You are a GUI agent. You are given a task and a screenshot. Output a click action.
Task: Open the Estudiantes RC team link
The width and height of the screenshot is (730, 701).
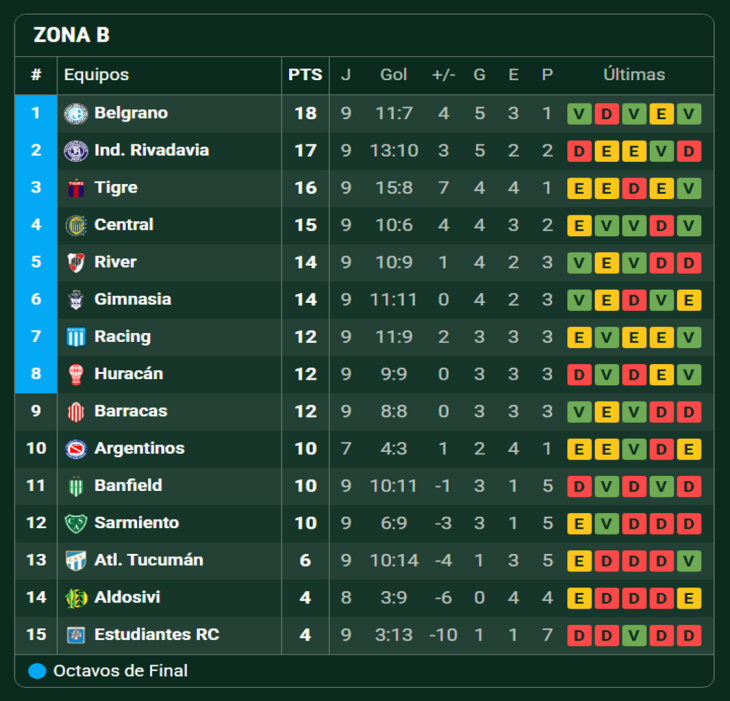click(x=156, y=635)
